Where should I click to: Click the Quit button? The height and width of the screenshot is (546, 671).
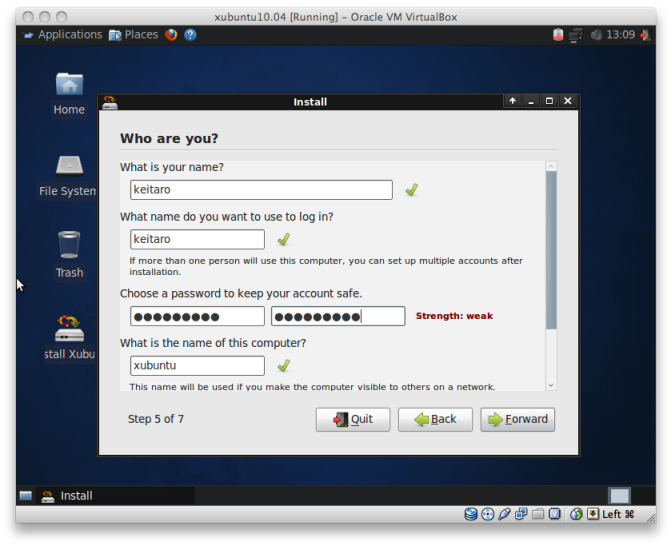353,419
